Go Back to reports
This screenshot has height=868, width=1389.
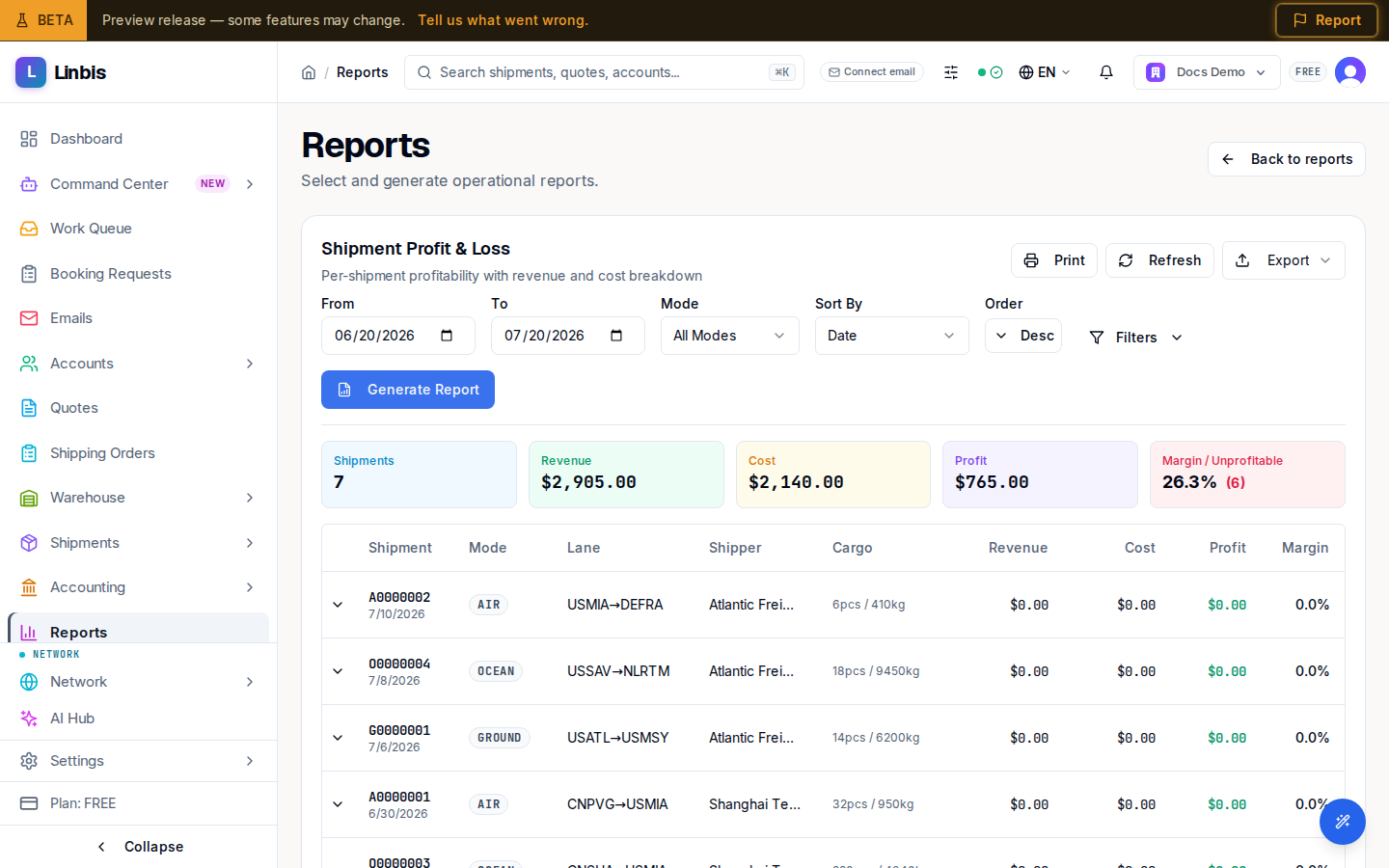coord(1287,159)
